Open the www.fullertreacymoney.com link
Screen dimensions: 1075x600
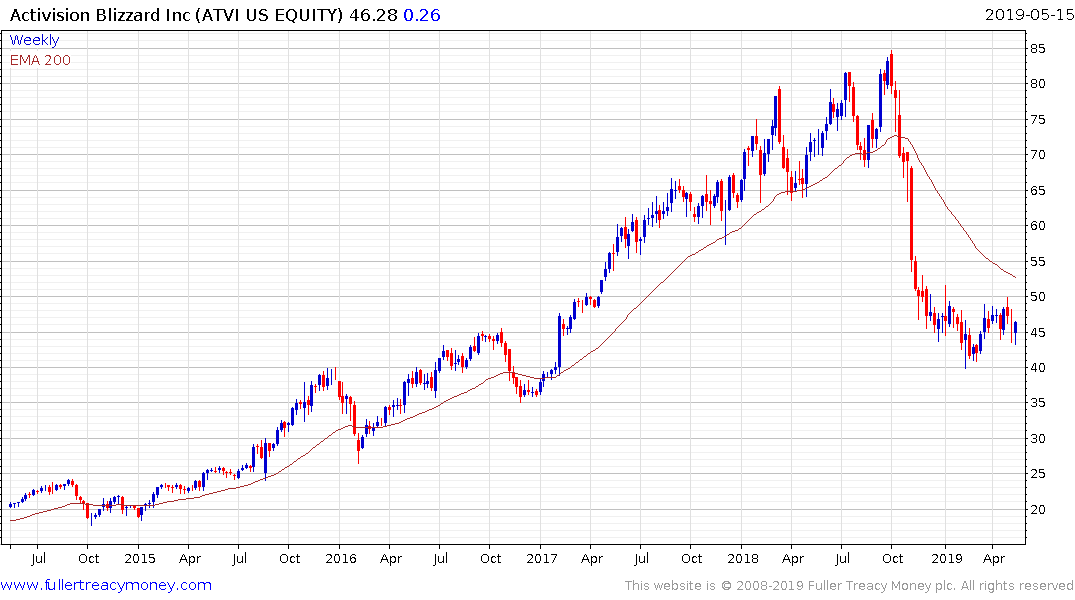pos(106,585)
